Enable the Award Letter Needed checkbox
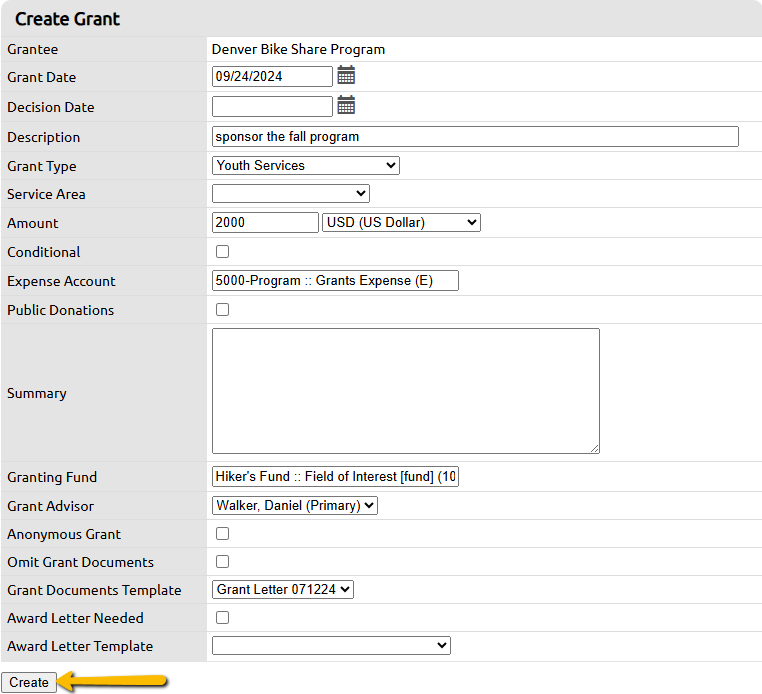The image size is (762, 694). click(223, 617)
